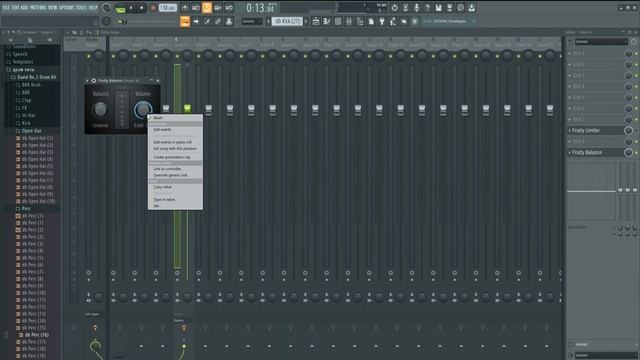
Task: Open the db Kick pattern selector dropdown
Action: (x=287, y=21)
